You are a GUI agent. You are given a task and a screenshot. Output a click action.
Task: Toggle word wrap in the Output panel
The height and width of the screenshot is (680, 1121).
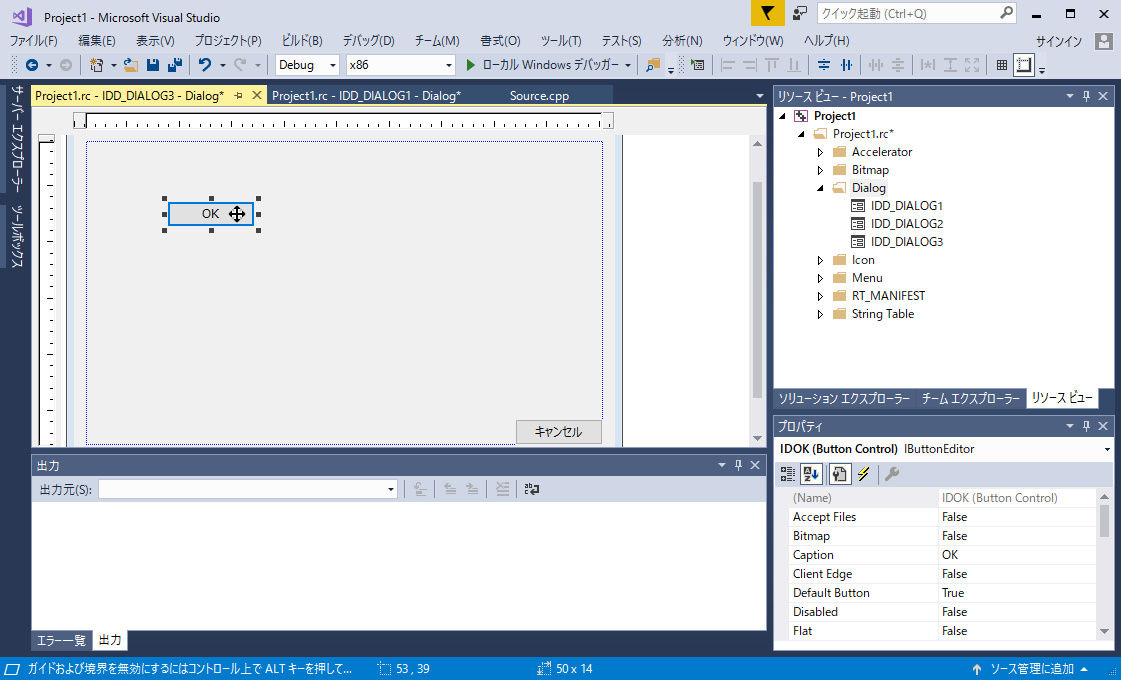click(532, 489)
